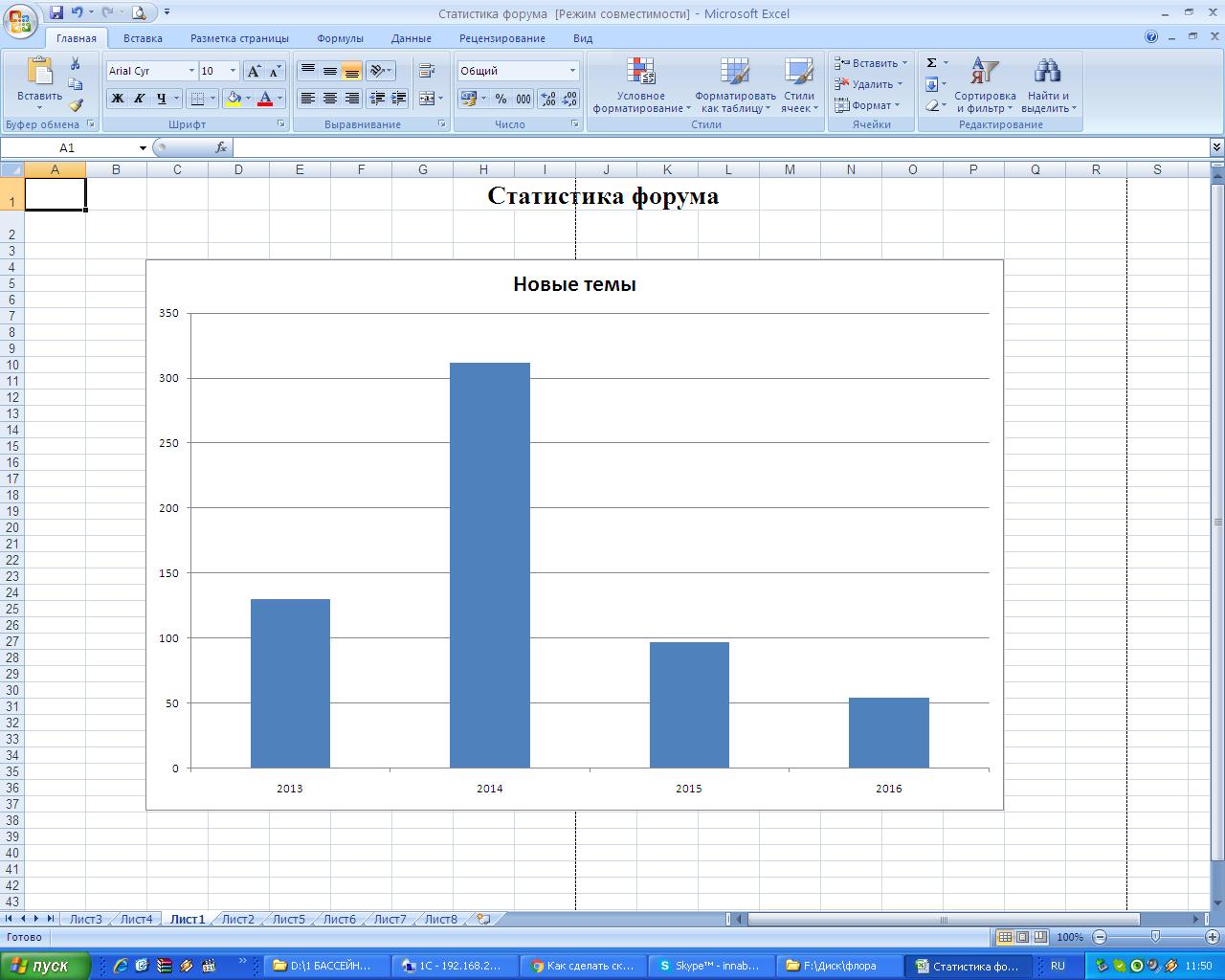Screen dimensions: 1225x980
Task: Switch to the Формулы ribbon tab
Action: click(340, 38)
